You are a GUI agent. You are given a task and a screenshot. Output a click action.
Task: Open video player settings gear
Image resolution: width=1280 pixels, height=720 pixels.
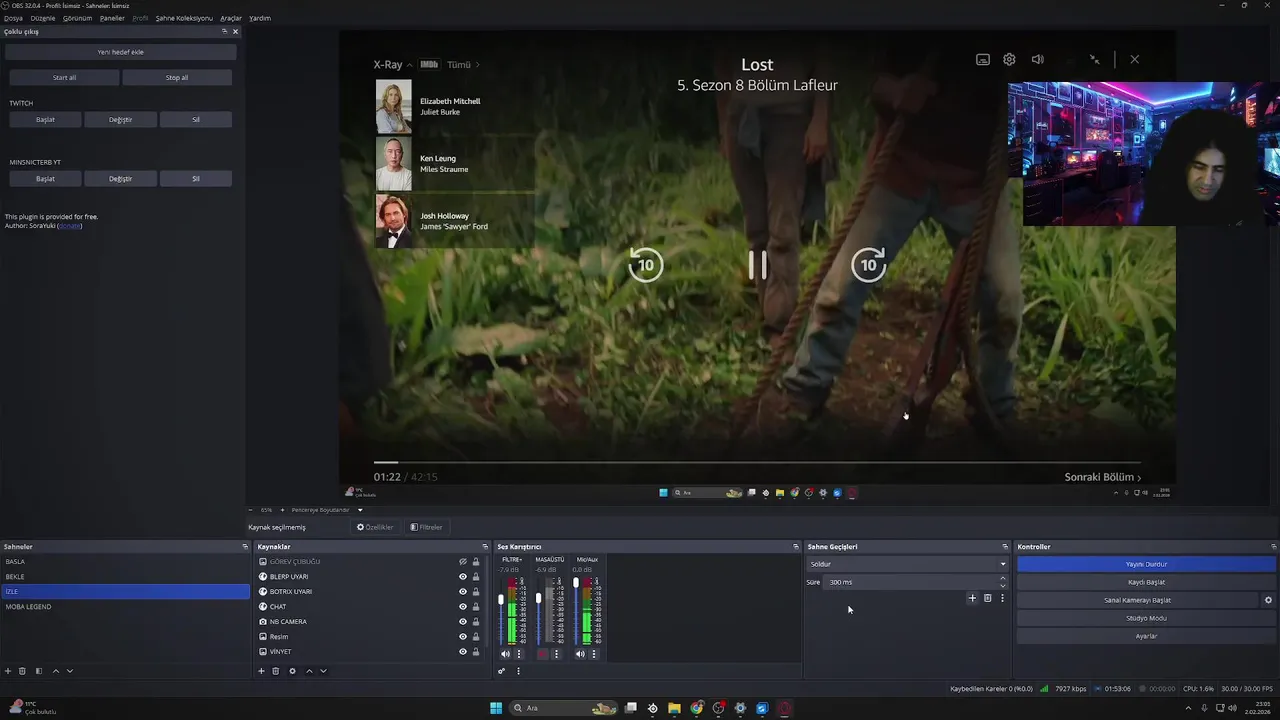(1009, 59)
